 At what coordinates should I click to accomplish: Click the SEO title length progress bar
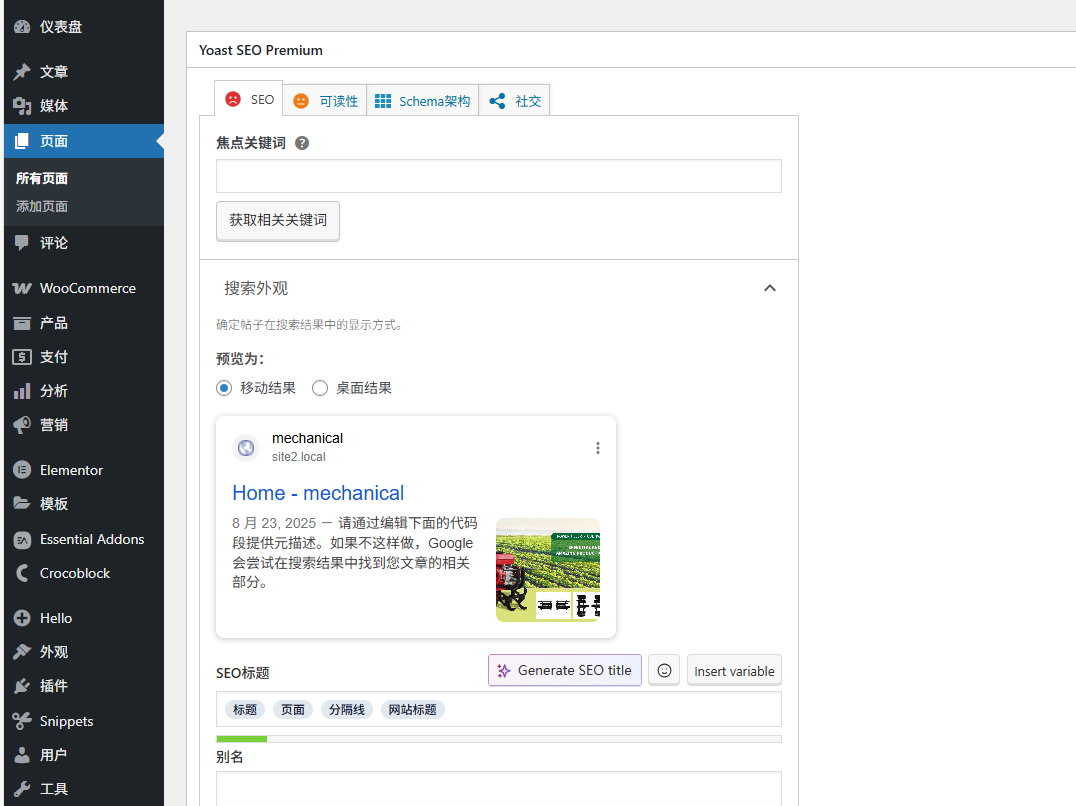pos(498,739)
